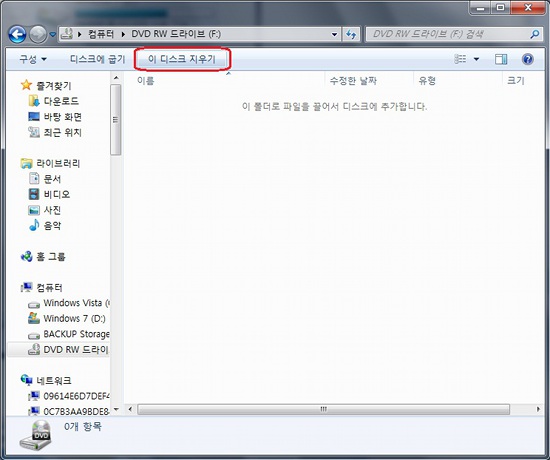This screenshot has height=460, width=550.
Task: Select DVD RW 드라이브 (F:) breadcrumb
Action: 176,34
